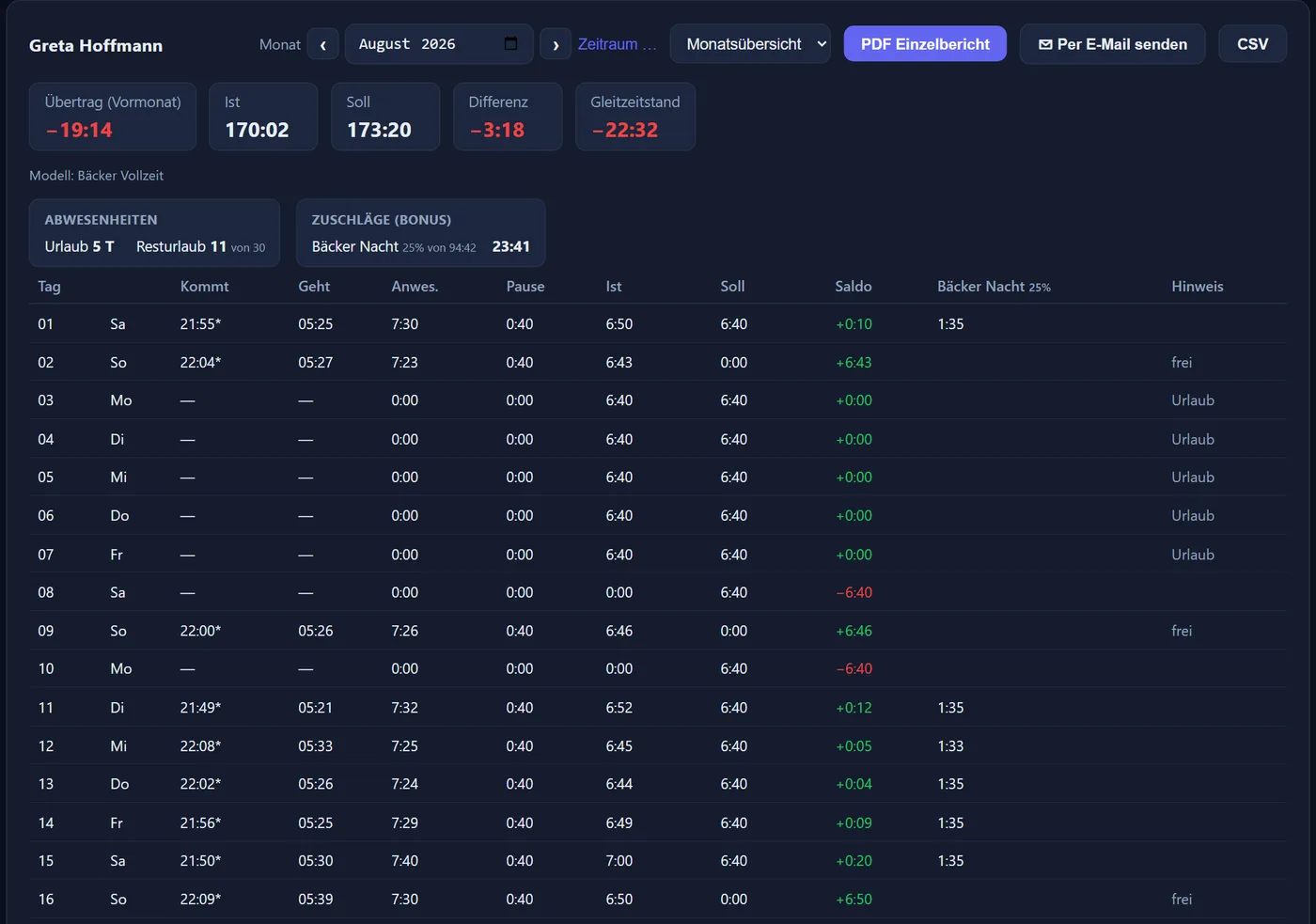Expand the Monatsübersicht dropdown
The width and height of the screenshot is (1316, 924).
750,44
